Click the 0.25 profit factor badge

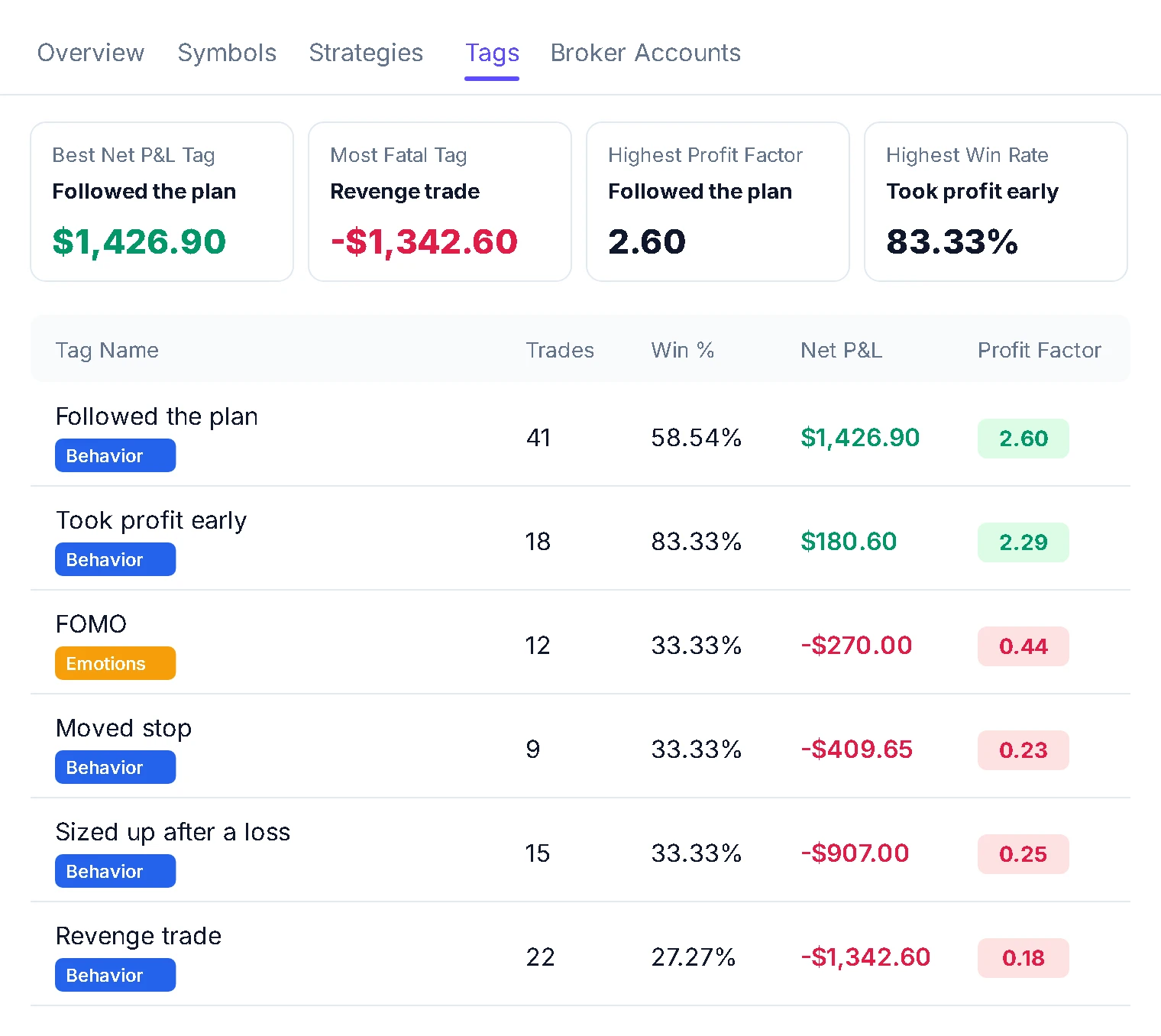[x=1024, y=854]
